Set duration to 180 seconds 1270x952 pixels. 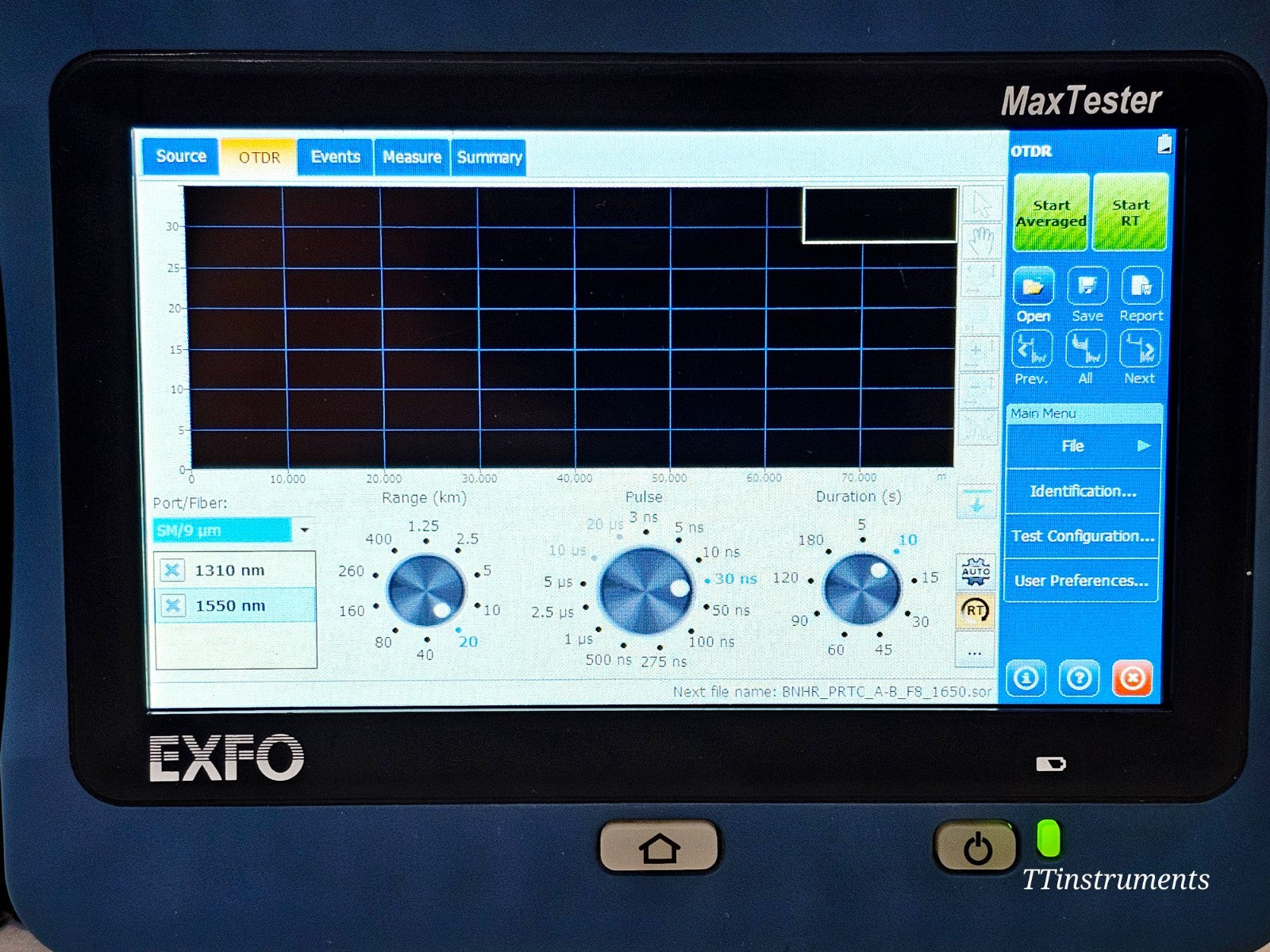[x=810, y=539]
